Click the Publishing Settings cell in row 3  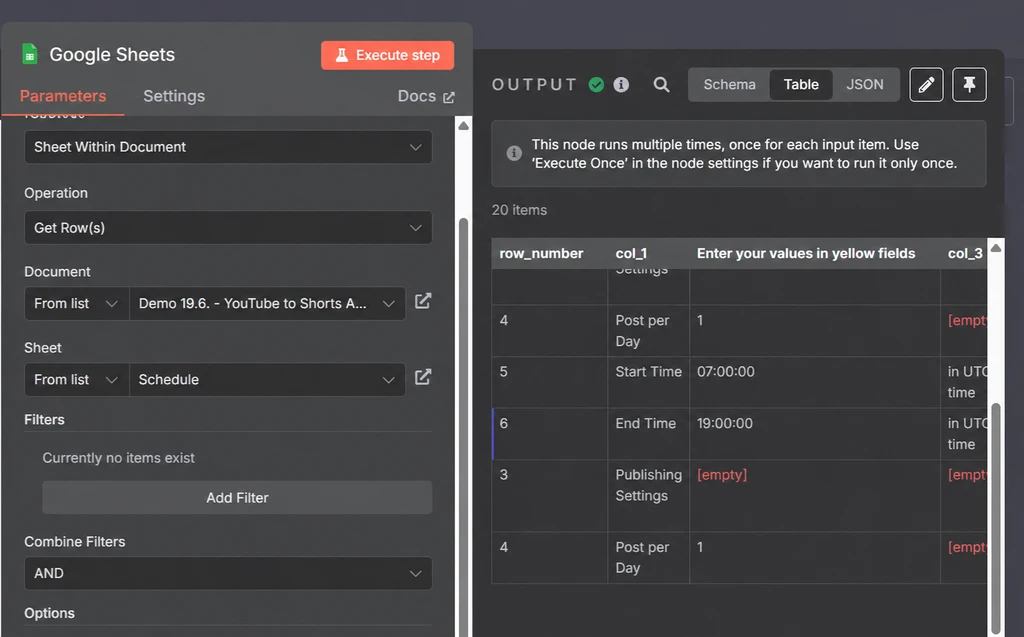coord(648,496)
